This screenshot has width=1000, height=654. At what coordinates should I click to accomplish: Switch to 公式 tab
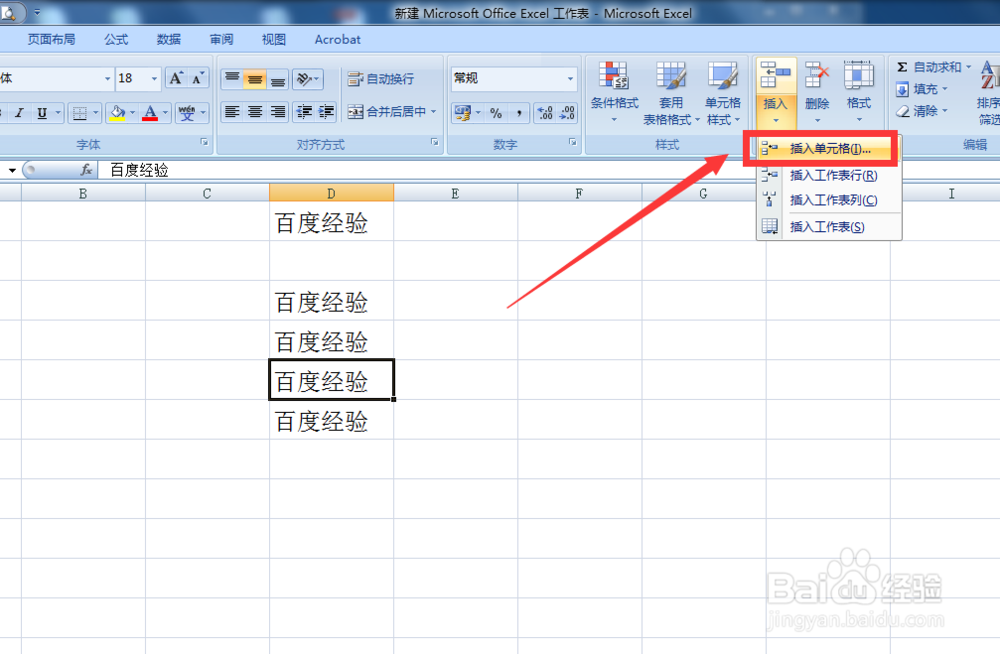coord(116,40)
